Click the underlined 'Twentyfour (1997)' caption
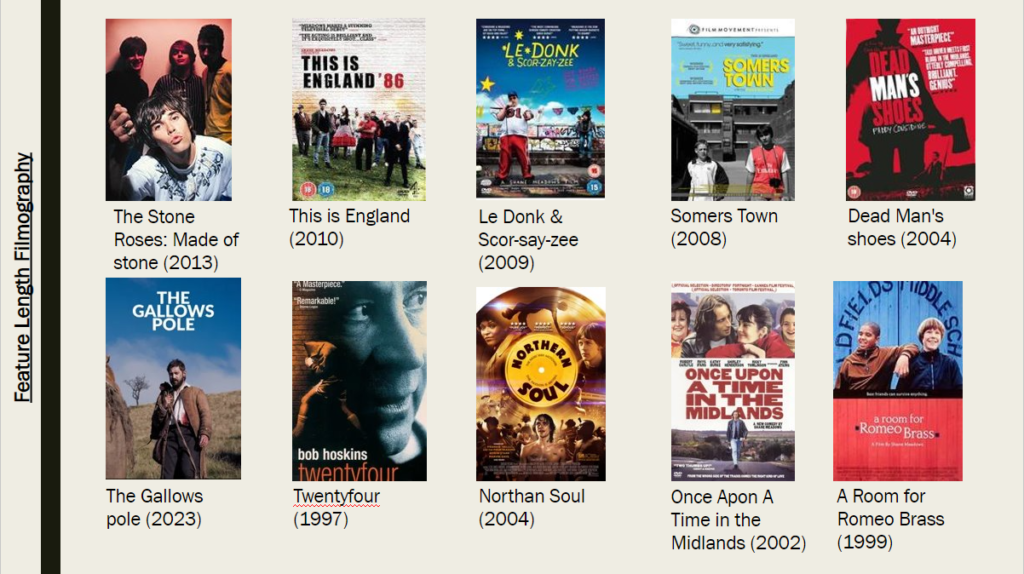This screenshot has width=1024, height=574. pyautogui.click(x=336, y=507)
